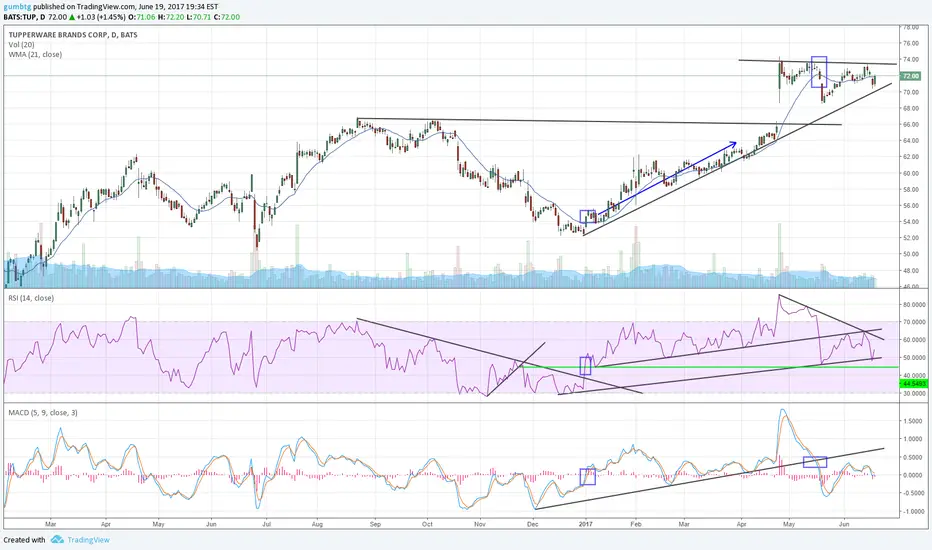Image resolution: width=932 pixels, height=550 pixels.
Task: Click the 'Created with' footer text
Action: 24,540
